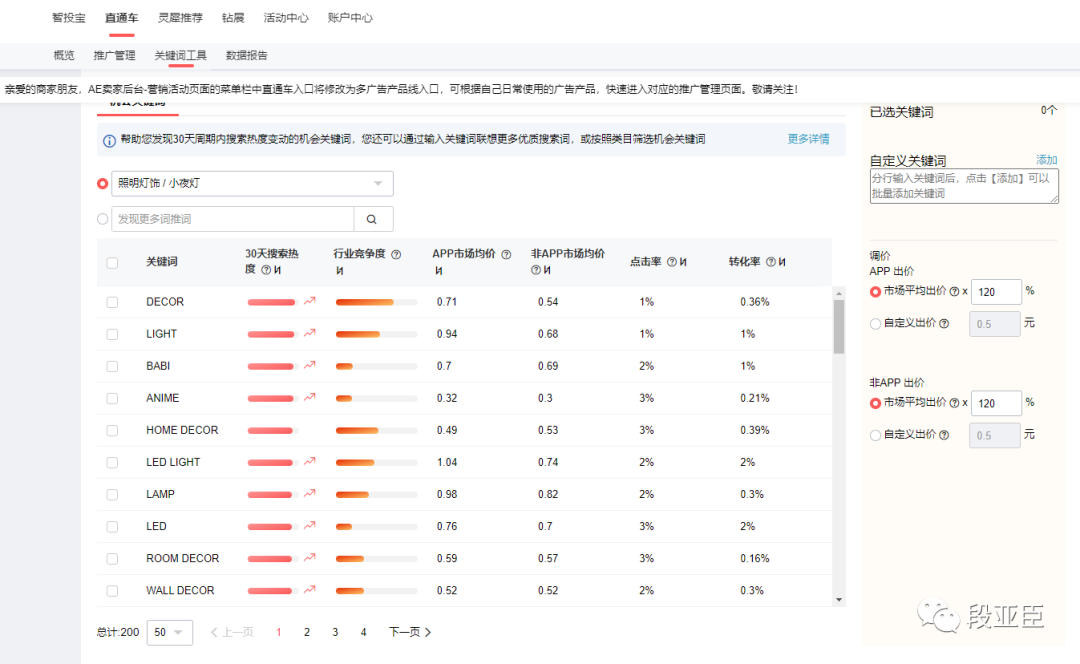The height and width of the screenshot is (664, 1080).
Task: Click the info icon before the 30天机会关键词 tip
Action: [110, 138]
